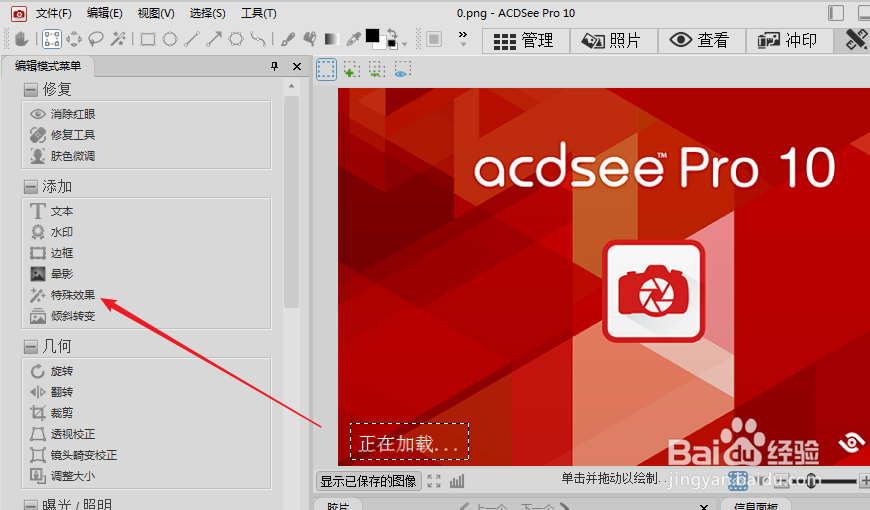This screenshot has height=510, width=870.
Task: Swap foreground and background colors
Action: coord(392,33)
